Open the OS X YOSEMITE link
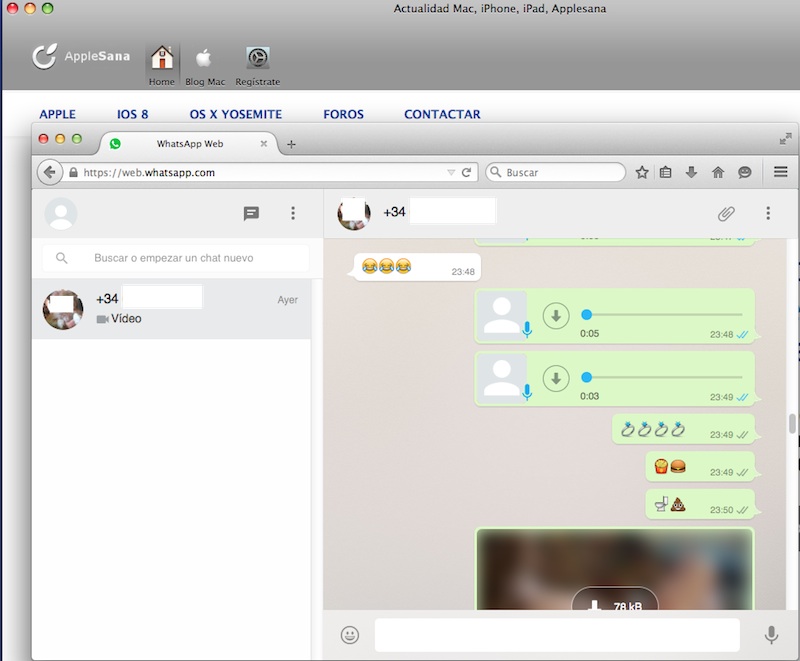Image resolution: width=800 pixels, height=661 pixels. click(236, 114)
